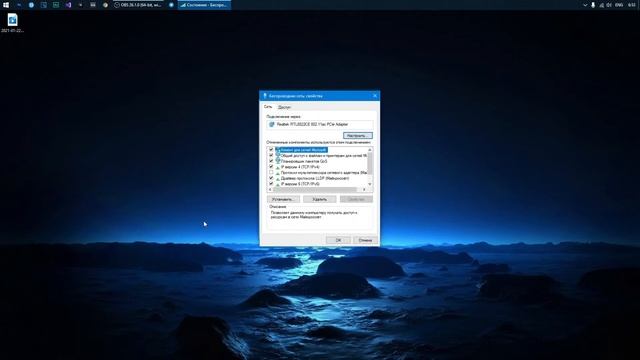Uncheck the file and printer sharing checkbox
Viewport: 640px width, 360px height.
pos(271,156)
